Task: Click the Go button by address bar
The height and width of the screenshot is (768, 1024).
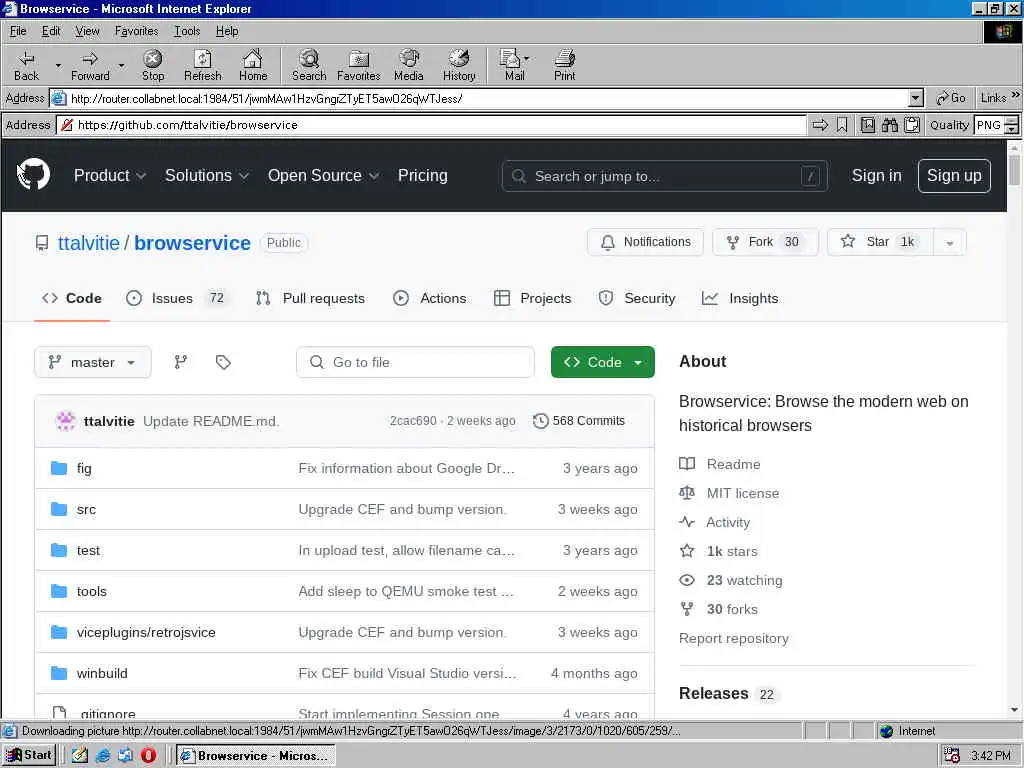Action: click(951, 98)
